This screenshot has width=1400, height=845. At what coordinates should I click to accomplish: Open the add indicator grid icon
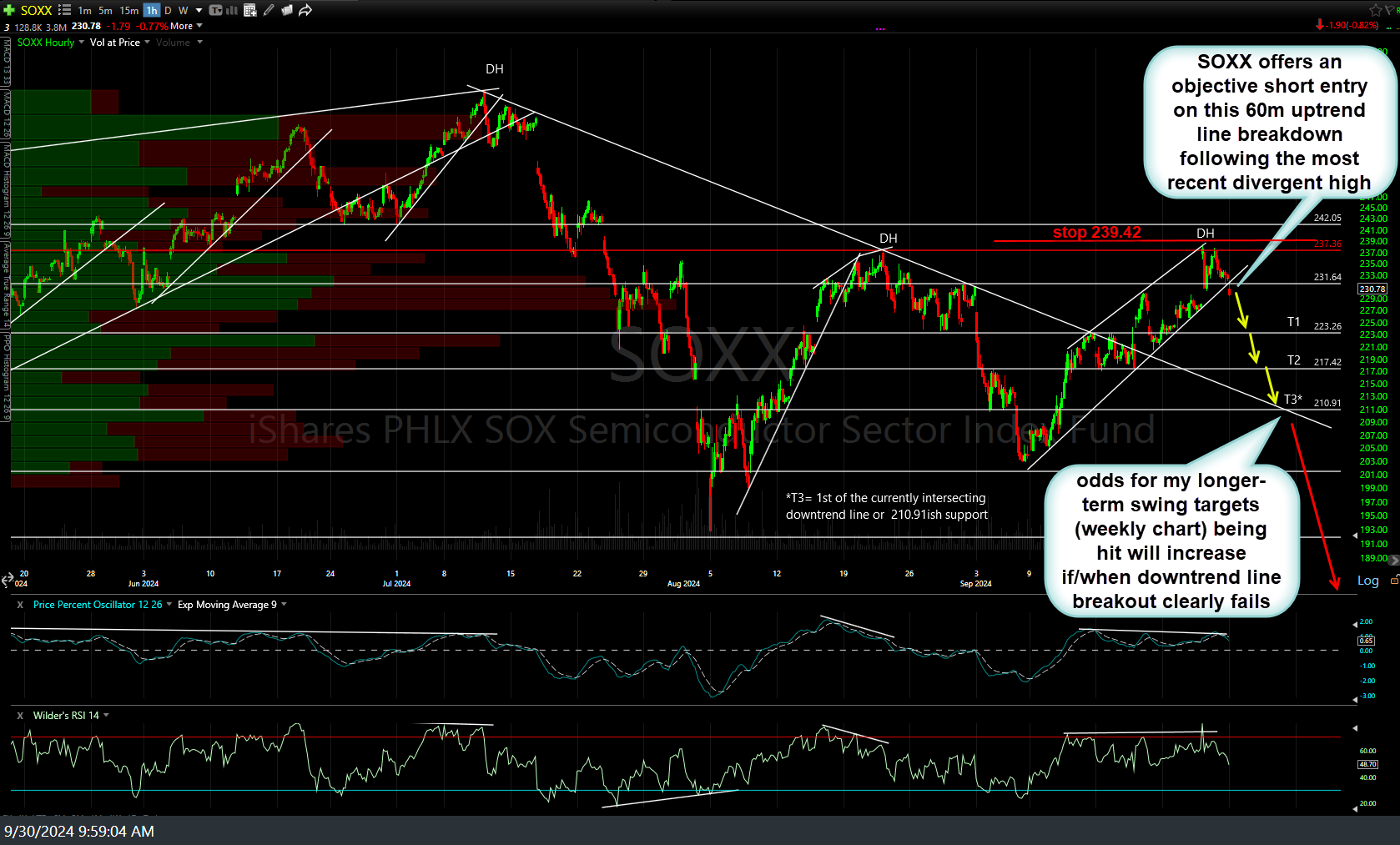click(x=249, y=10)
